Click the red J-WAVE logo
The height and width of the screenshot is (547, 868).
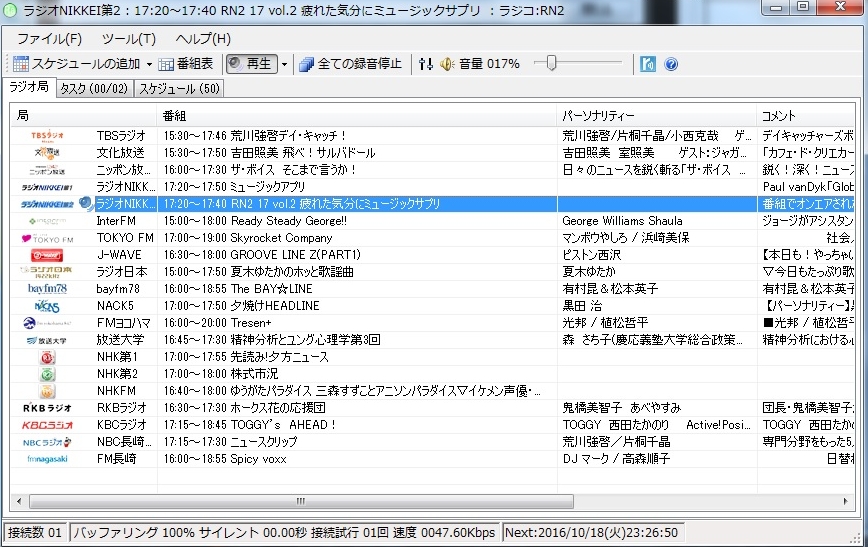[x=47, y=255]
